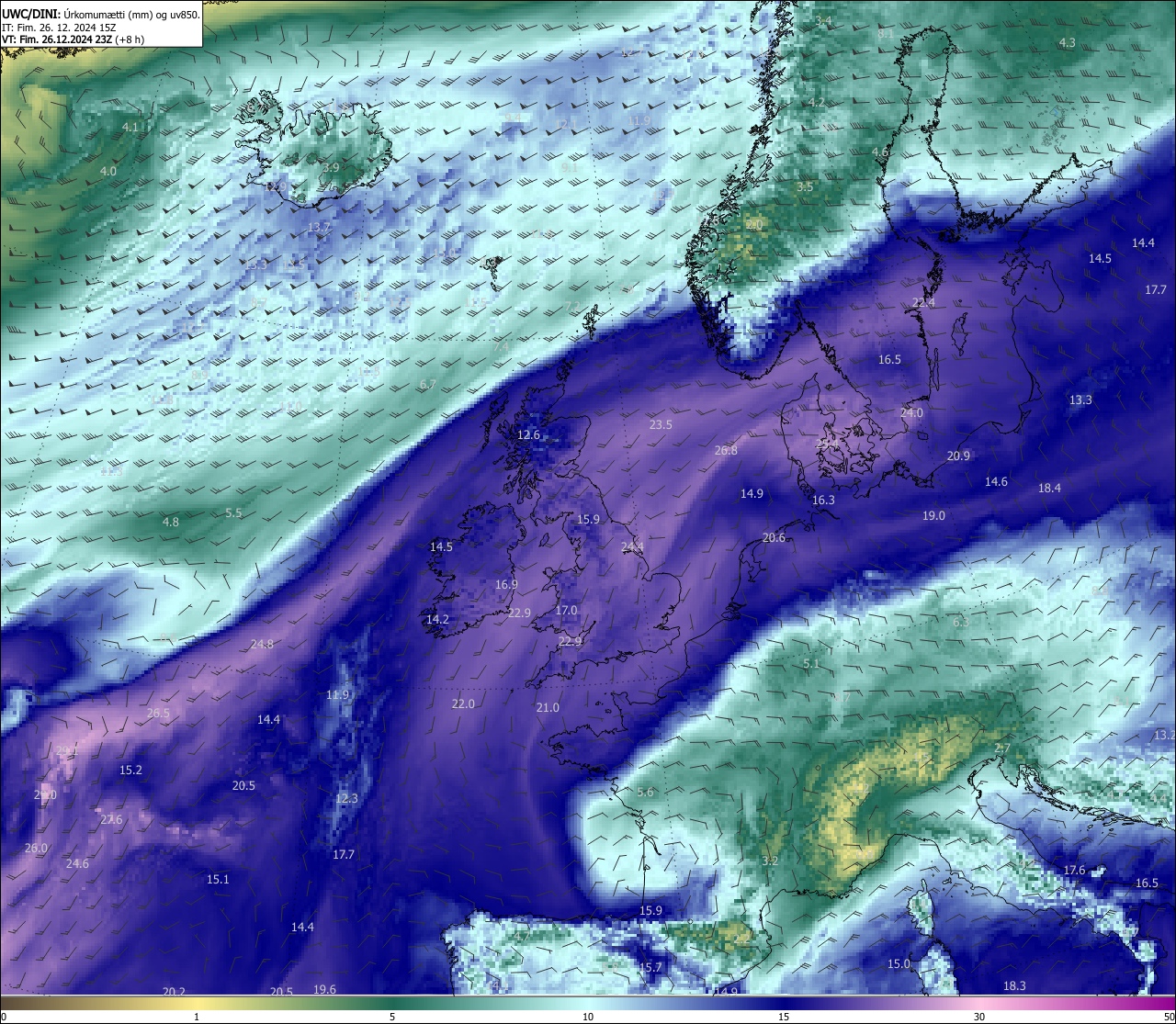Click the 13.2 value at the right edge

[x=1164, y=735]
